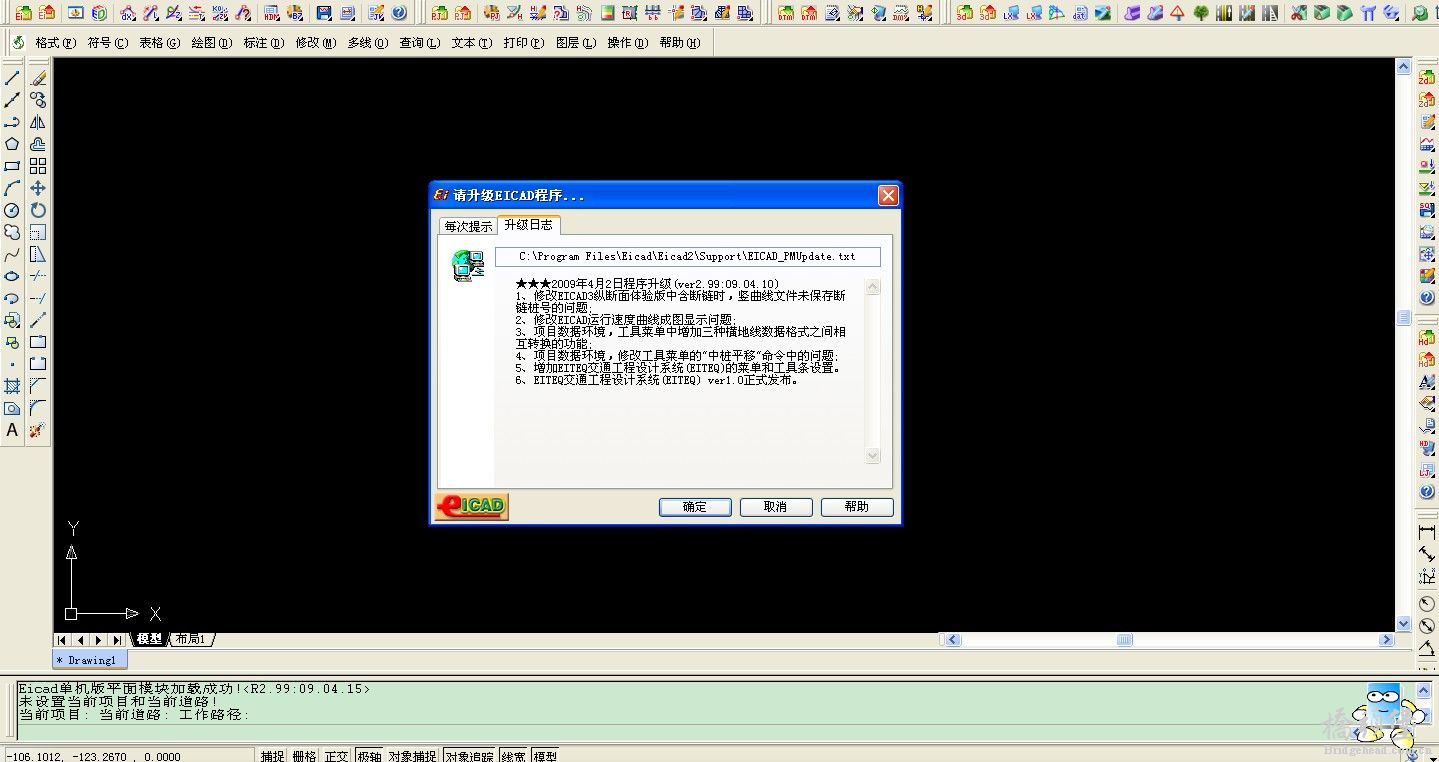Click the update log scrollbar up arrow
1439x762 pixels.
coord(872,287)
